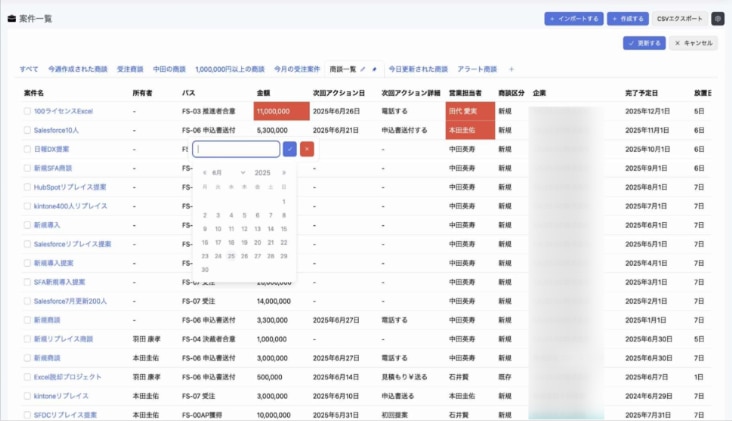Click the settings gear icon at top right

[x=717, y=19]
